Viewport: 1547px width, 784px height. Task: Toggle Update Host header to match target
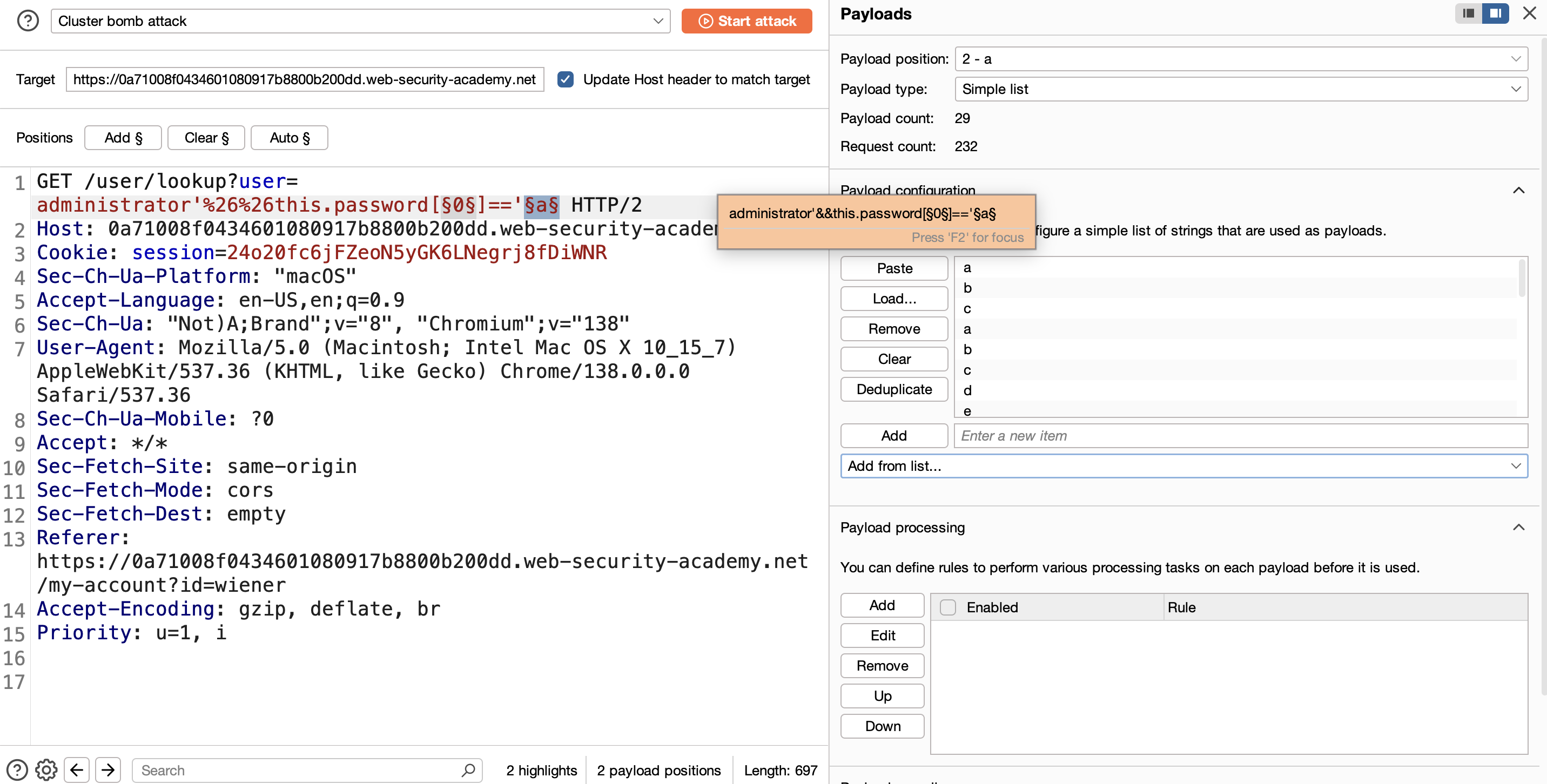pyautogui.click(x=565, y=79)
